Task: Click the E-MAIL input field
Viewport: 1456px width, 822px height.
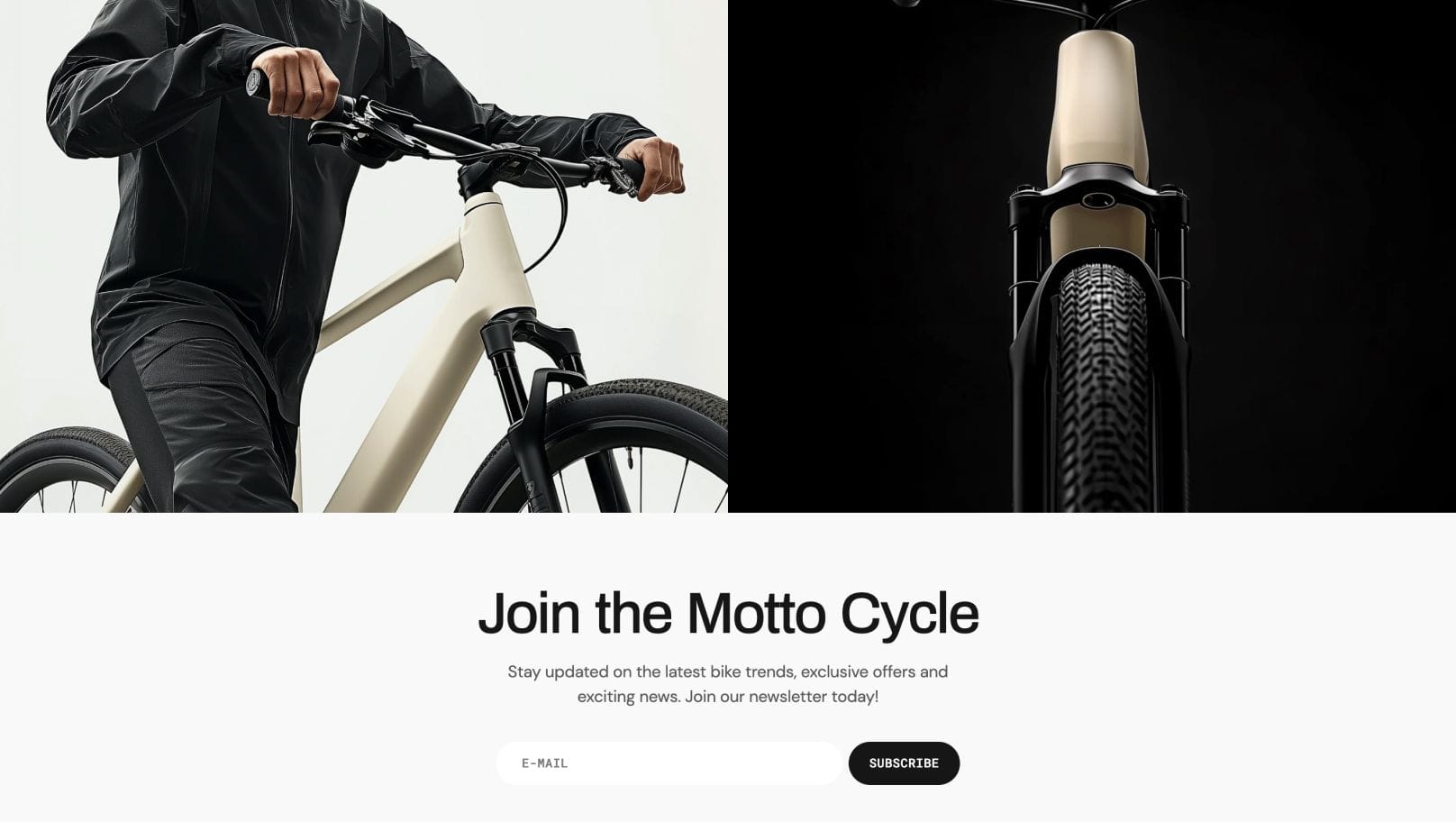Action: click(669, 763)
